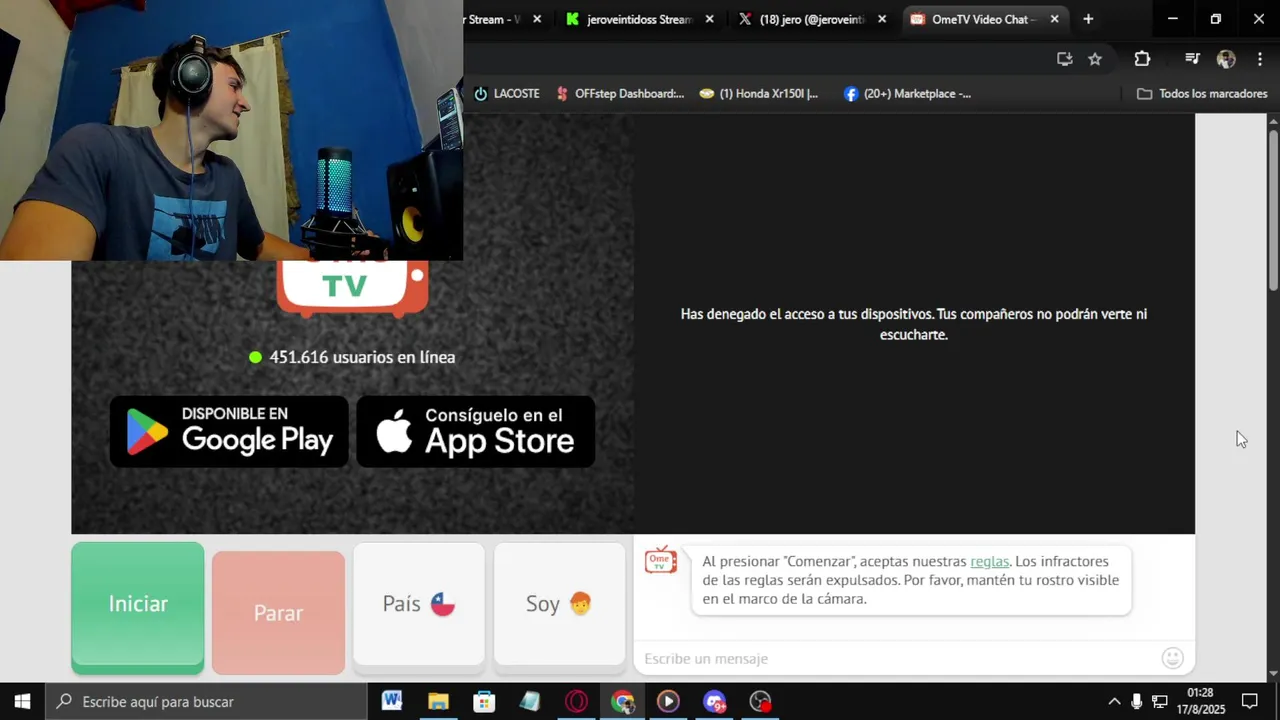Click the Windows taskbar search box
The width and height of the screenshot is (1280, 720).
tap(207, 702)
